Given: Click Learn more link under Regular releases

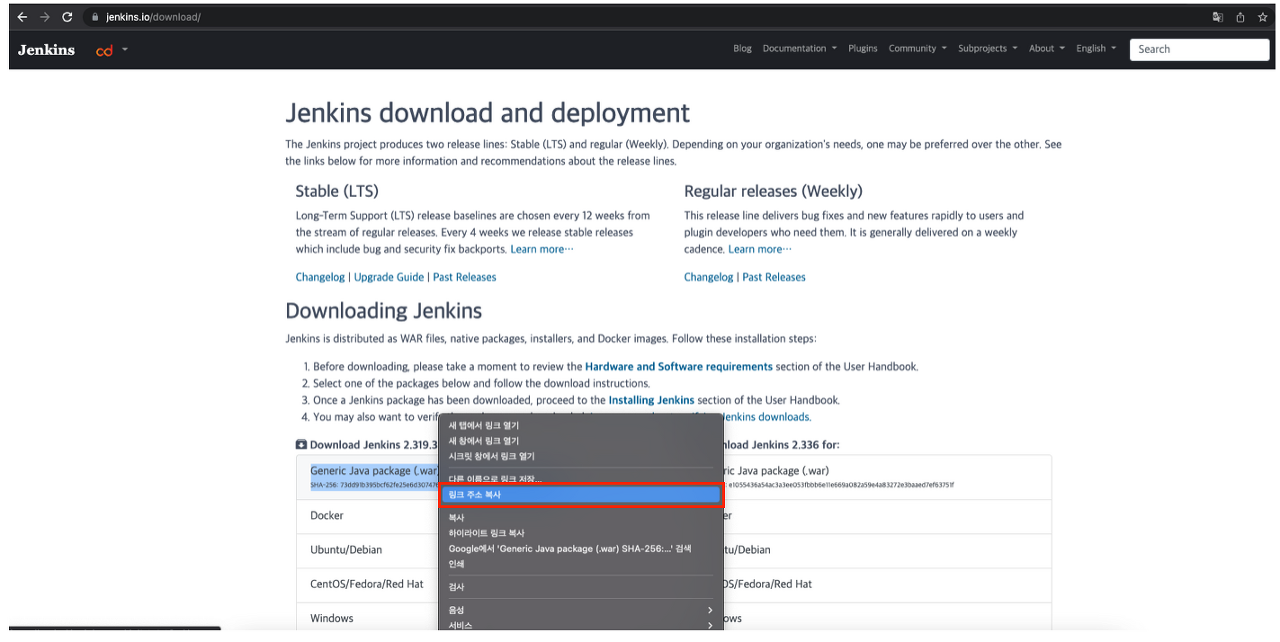Looking at the screenshot, I should click(x=760, y=249).
